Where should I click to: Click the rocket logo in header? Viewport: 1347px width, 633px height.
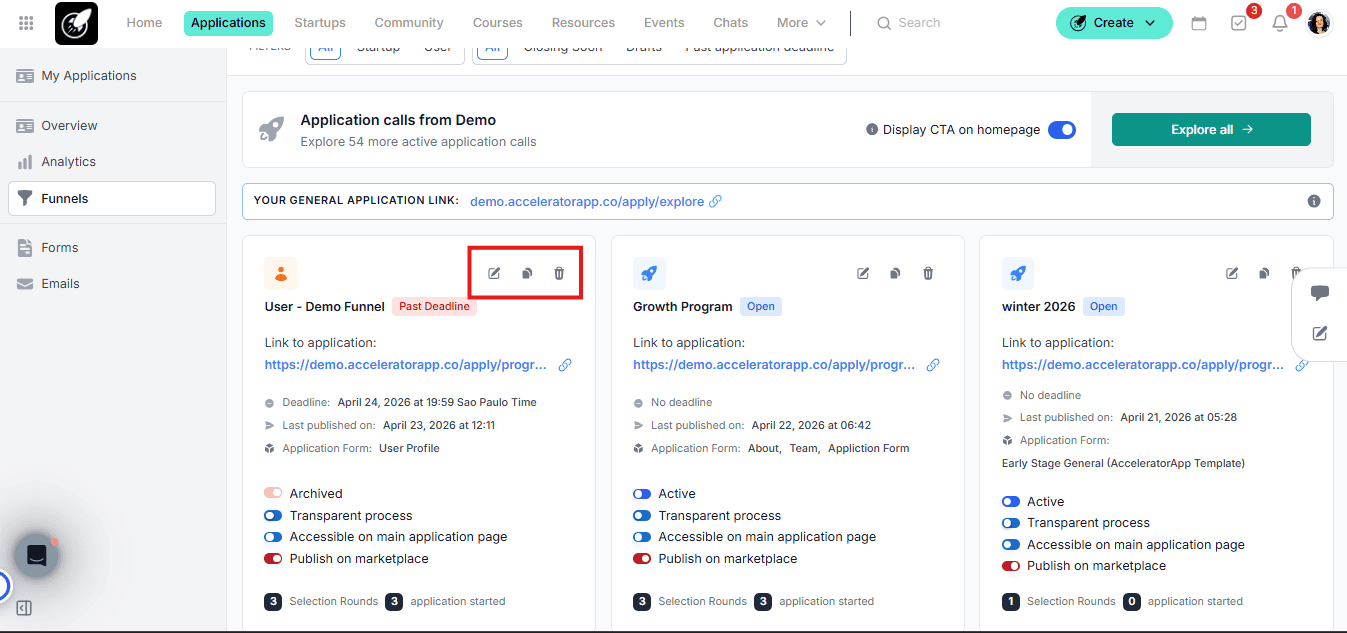(x=76, y=23)
